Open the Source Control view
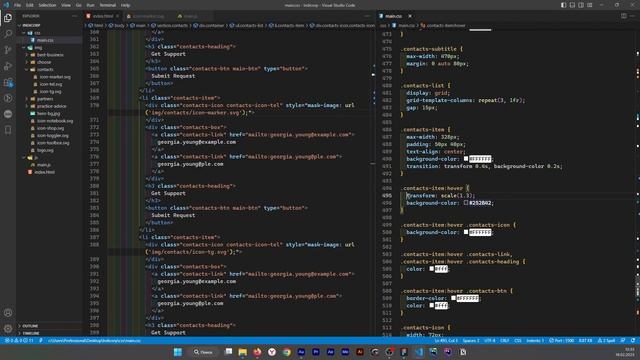640x360 pixels. point(8,50)
